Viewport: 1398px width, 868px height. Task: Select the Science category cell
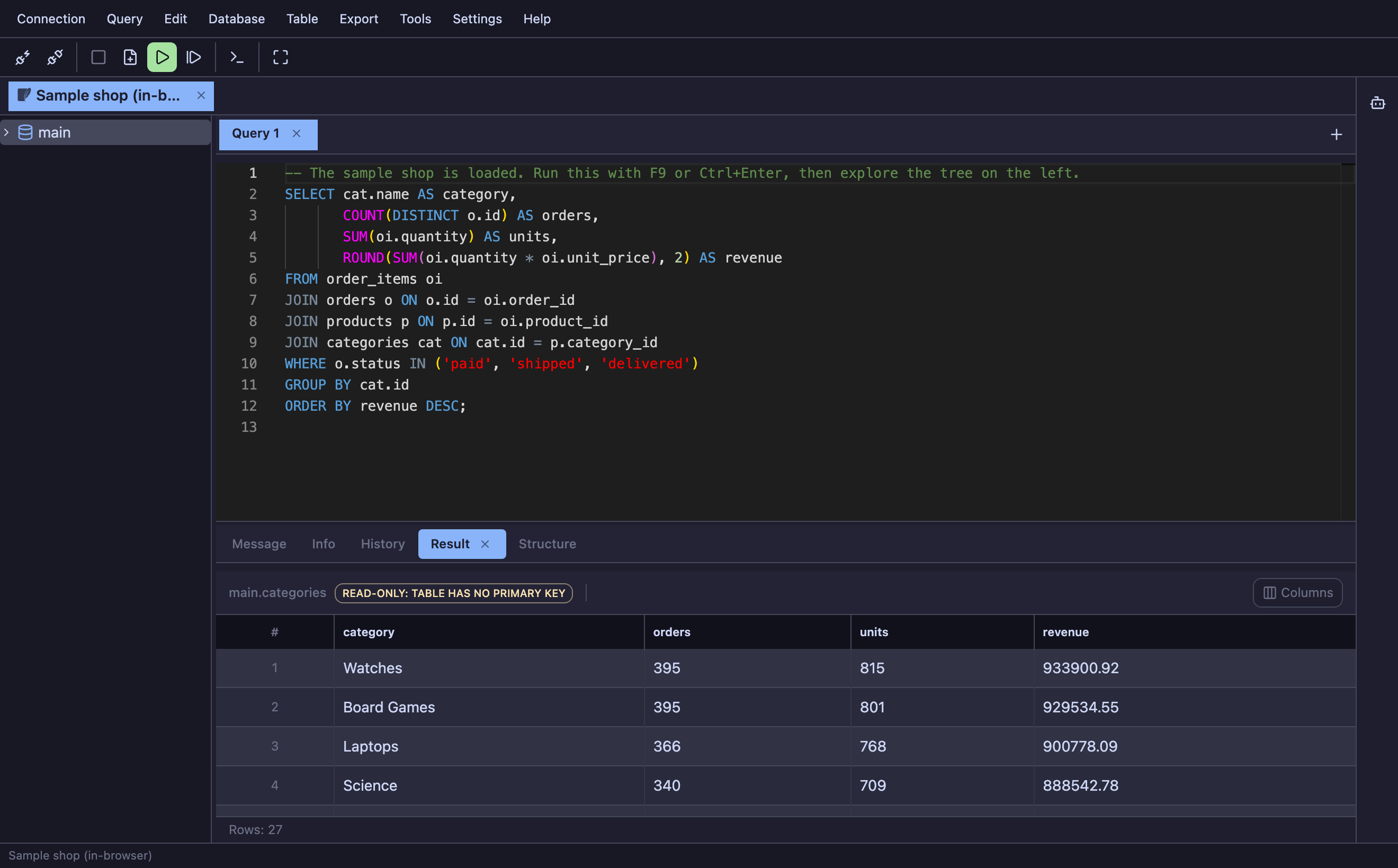click(489, 785)
